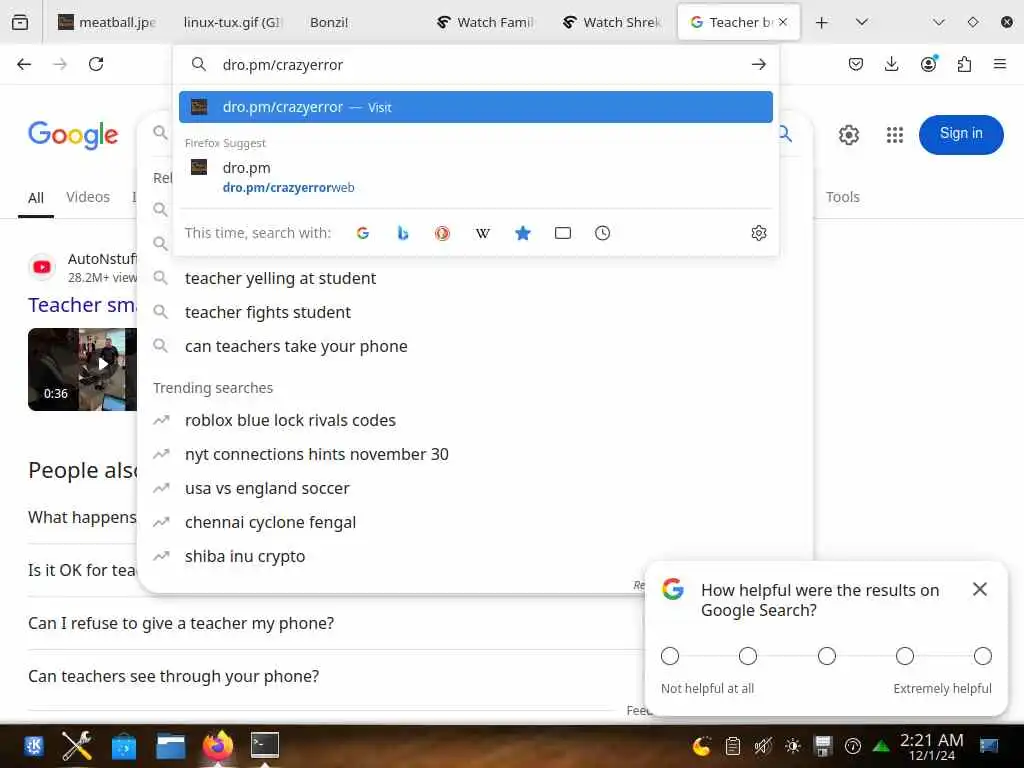The height and width of the screenshot is (768, 1024).
Task: Select the fourth helpfulness radio button
Action: pyautogui.click(x=904, y=656)
